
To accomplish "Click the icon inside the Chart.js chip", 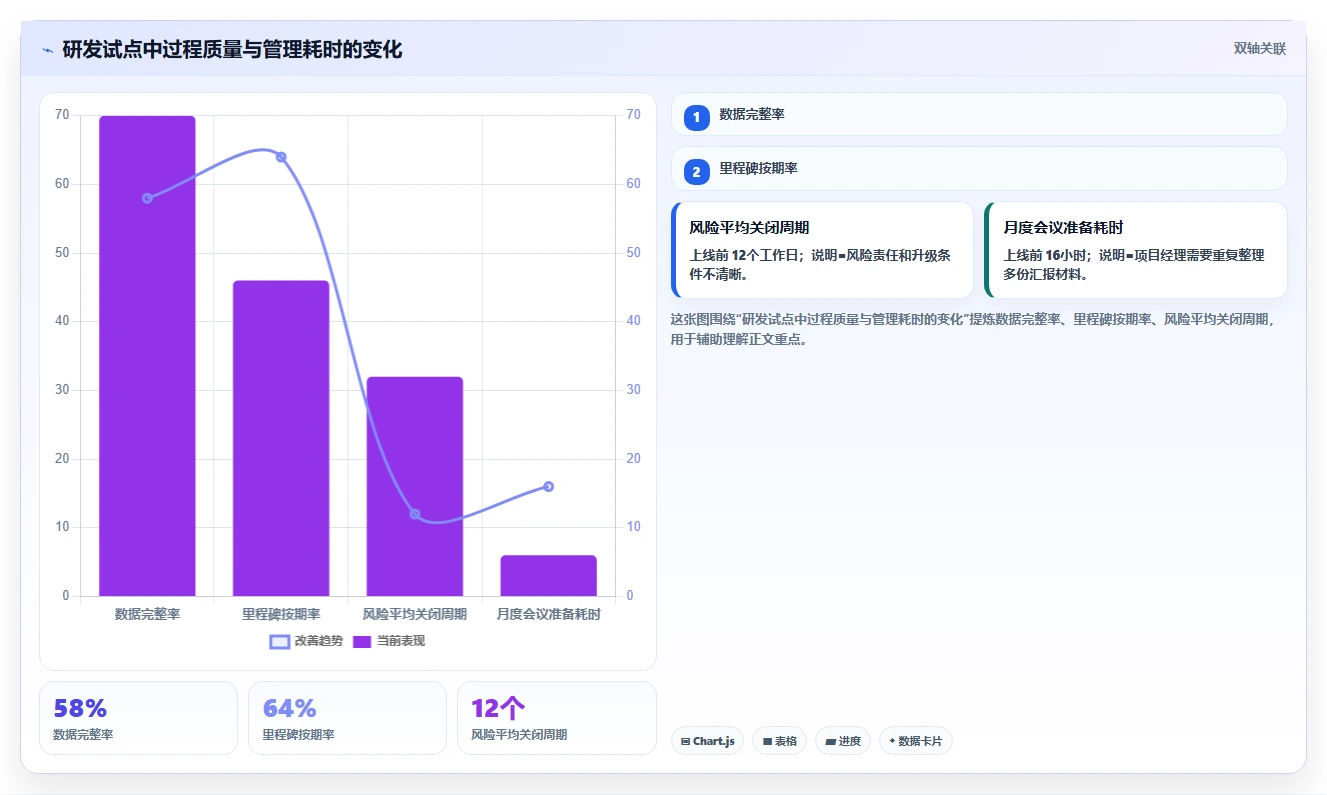I will tap(685, 742).
